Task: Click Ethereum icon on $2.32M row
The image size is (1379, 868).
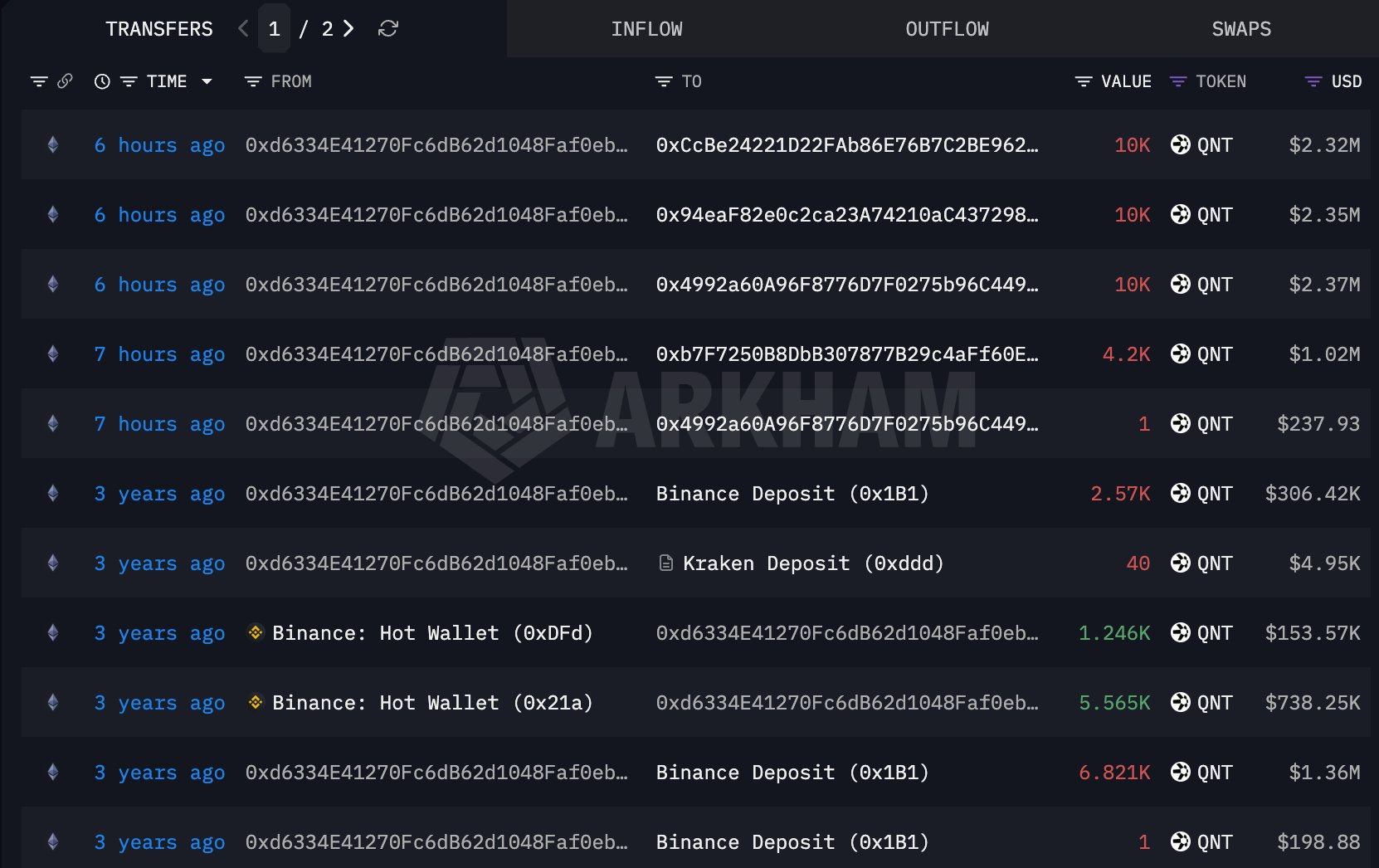Action: (53, 145)
